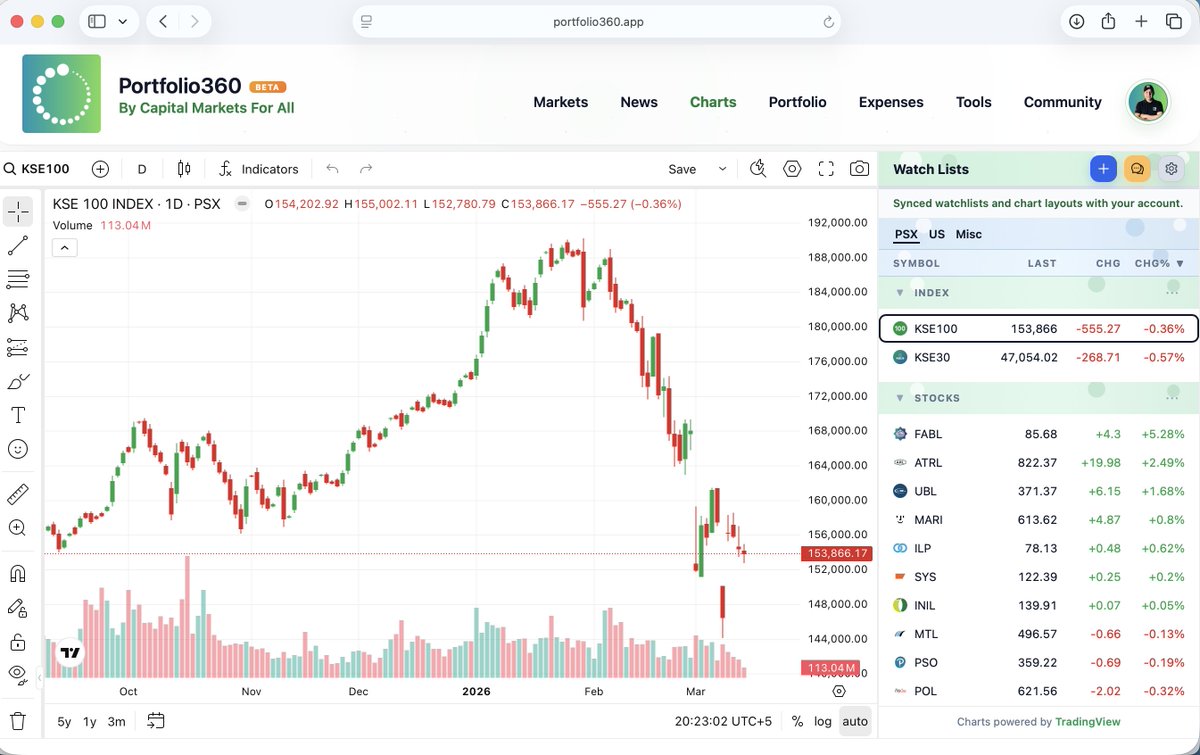Take a chart snapshot with camera icon
The height and width of the screenshot is (755, 1200).
pyautogui.click(x=860, y=169)
